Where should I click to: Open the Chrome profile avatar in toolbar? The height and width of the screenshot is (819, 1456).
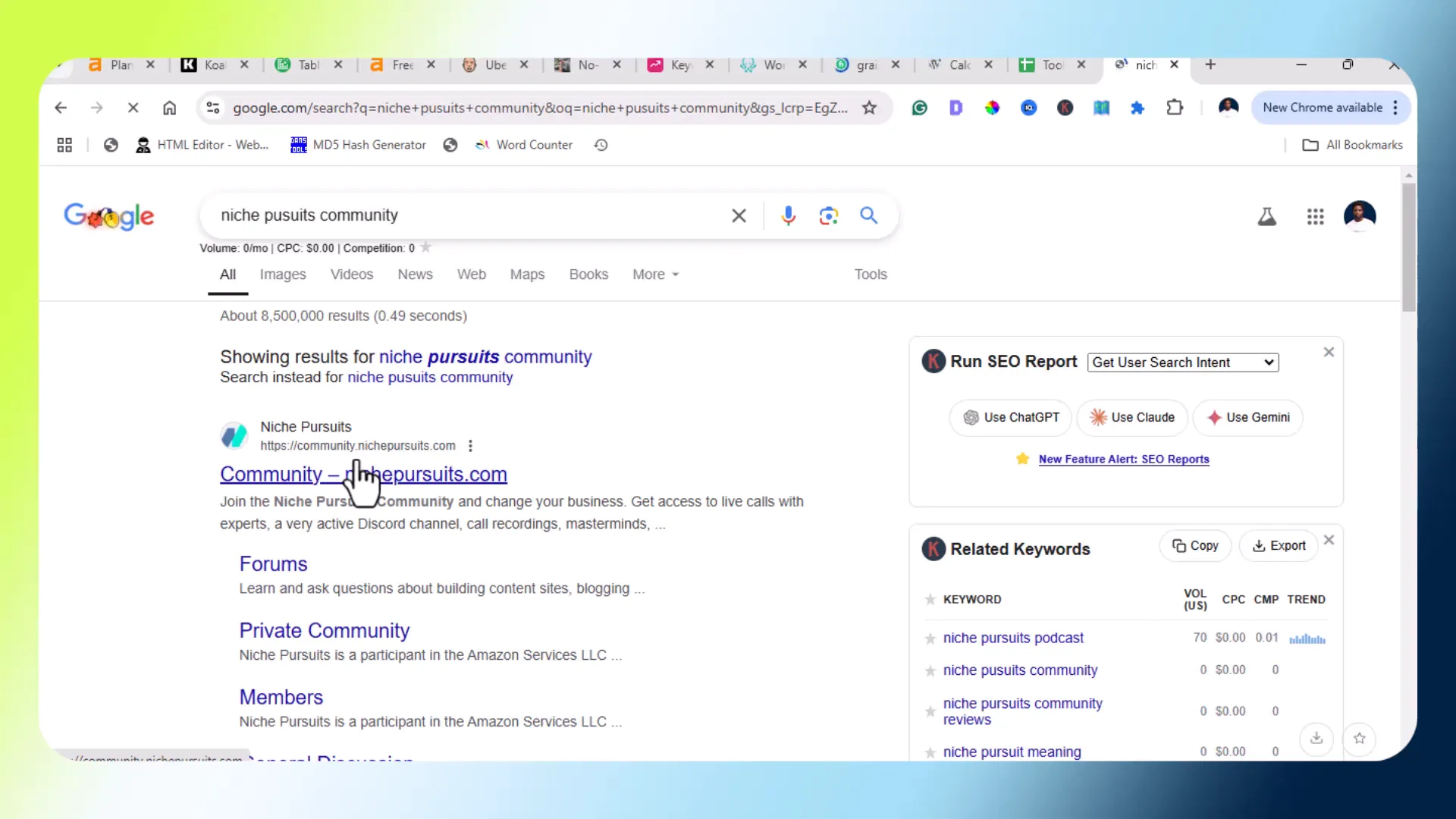tap(1228, 107)
